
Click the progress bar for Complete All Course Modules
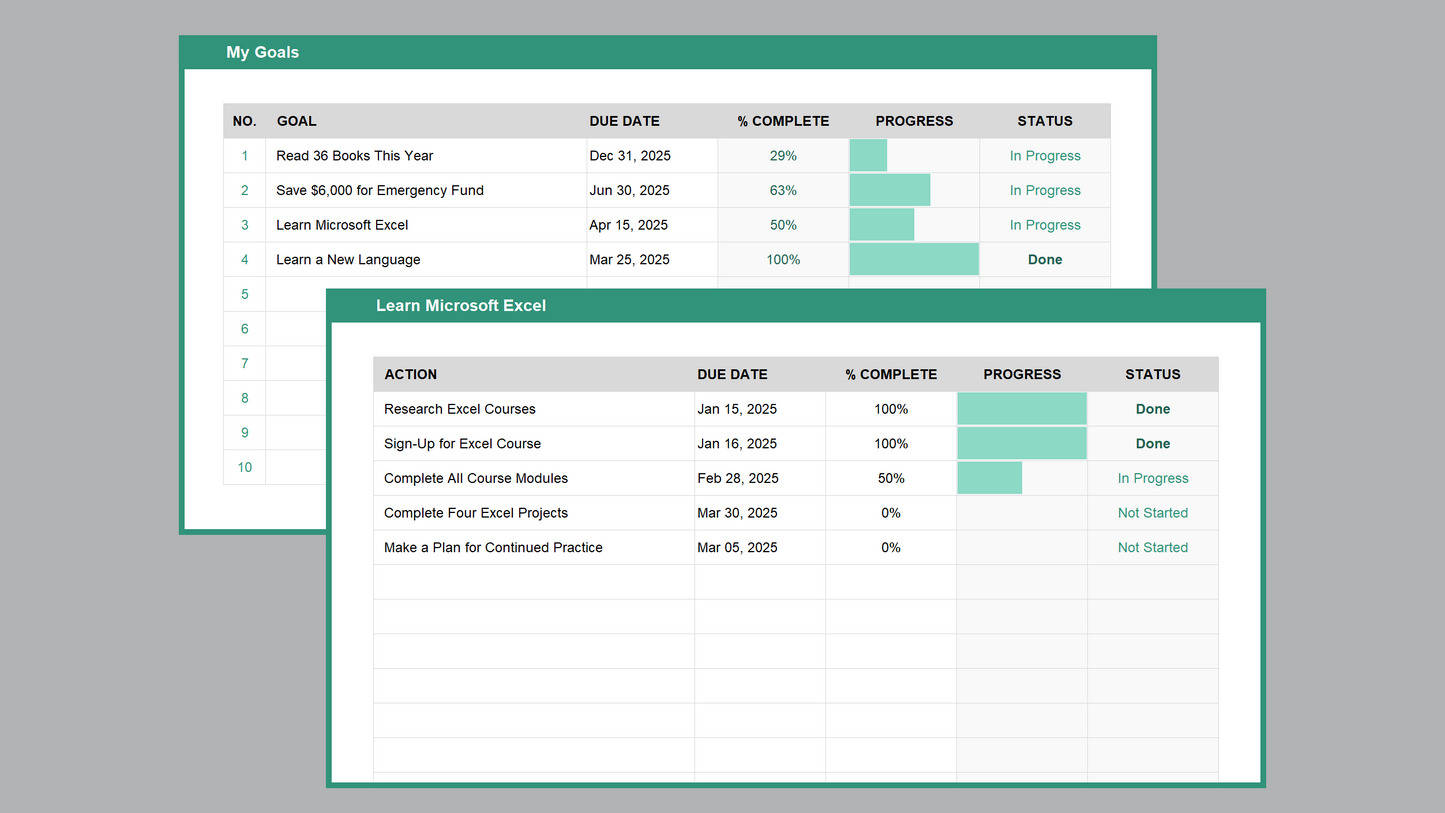coord(990,479)
